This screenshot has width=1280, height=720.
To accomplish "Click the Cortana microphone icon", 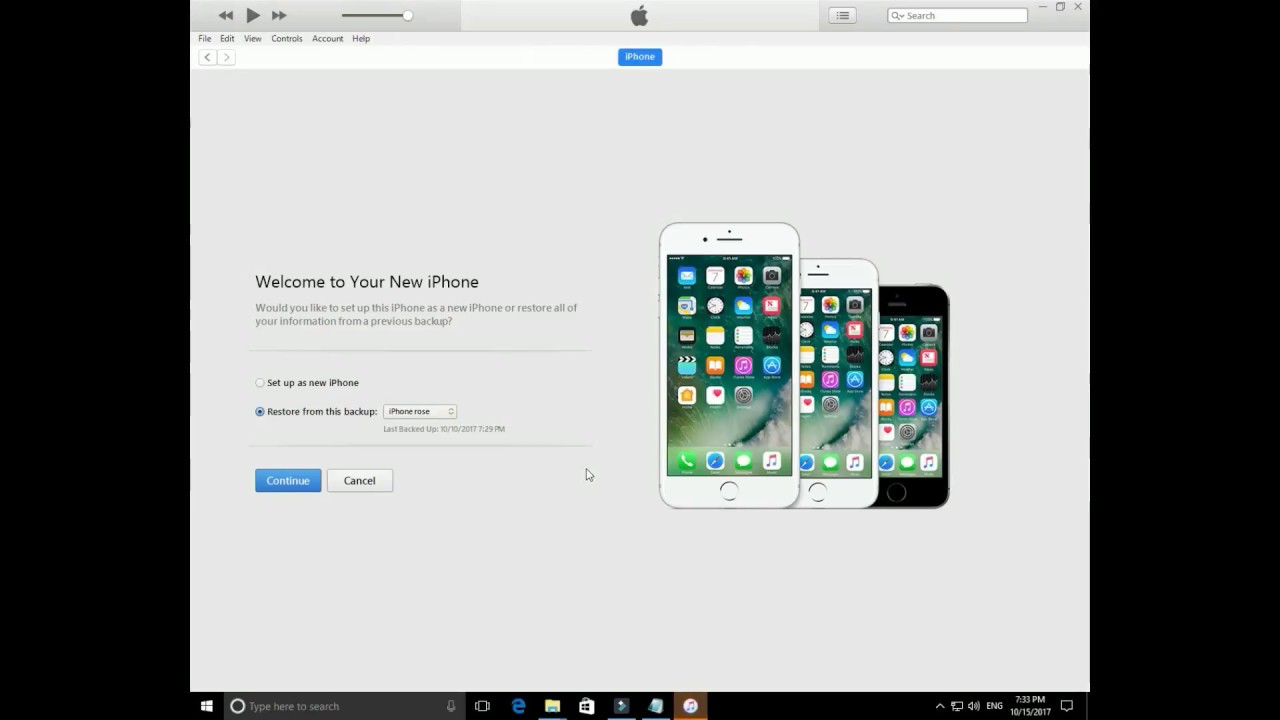I will coord(452,706).
